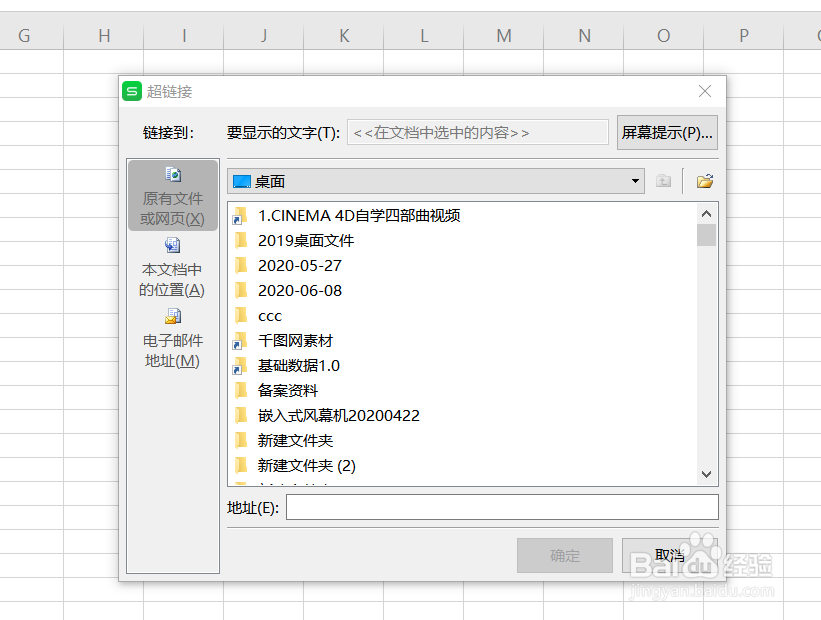Image resolution: width=821 pixels, height=620 pixels.
Task: Select the 本文档中的位置 sidebar icon
Action: tap(172, 245)
